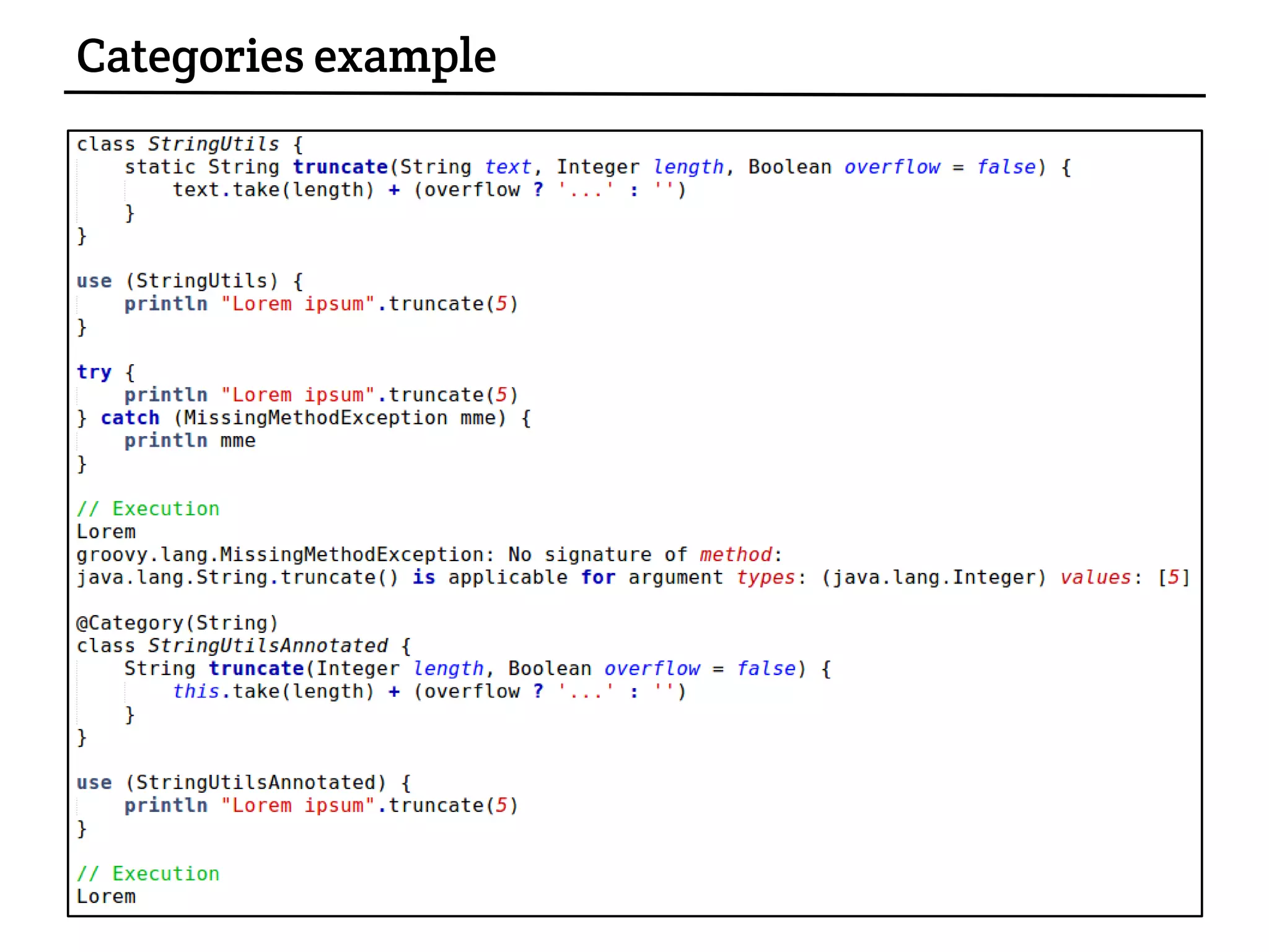Image resolution: width=1269 pixels, height=952 pixels.
Task: Click the 'static' keyword in truncate method
Action: [160, 167]
